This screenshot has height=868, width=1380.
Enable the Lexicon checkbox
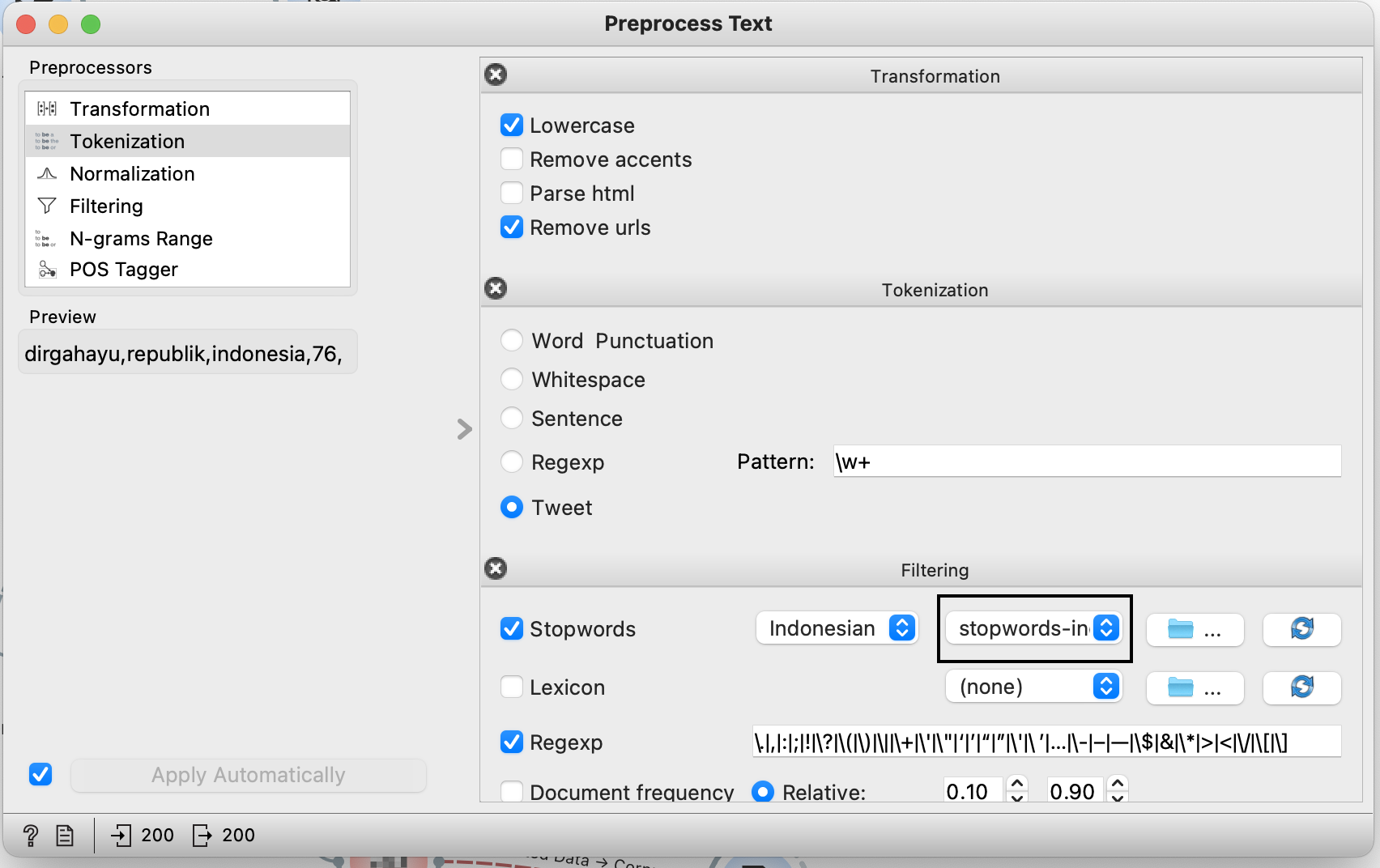[x=512, y=687]
